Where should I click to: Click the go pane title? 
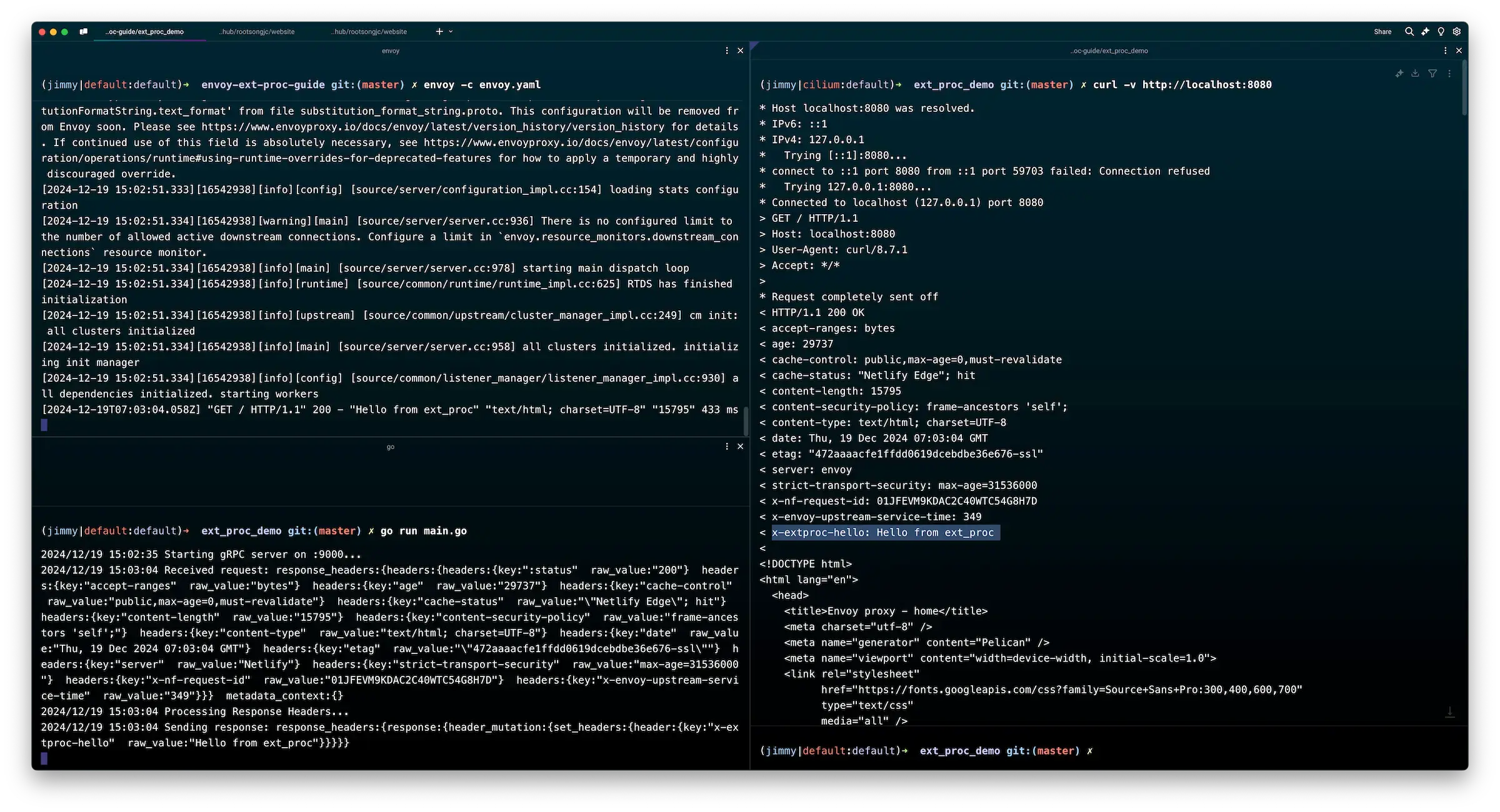[x=391, y=447]
